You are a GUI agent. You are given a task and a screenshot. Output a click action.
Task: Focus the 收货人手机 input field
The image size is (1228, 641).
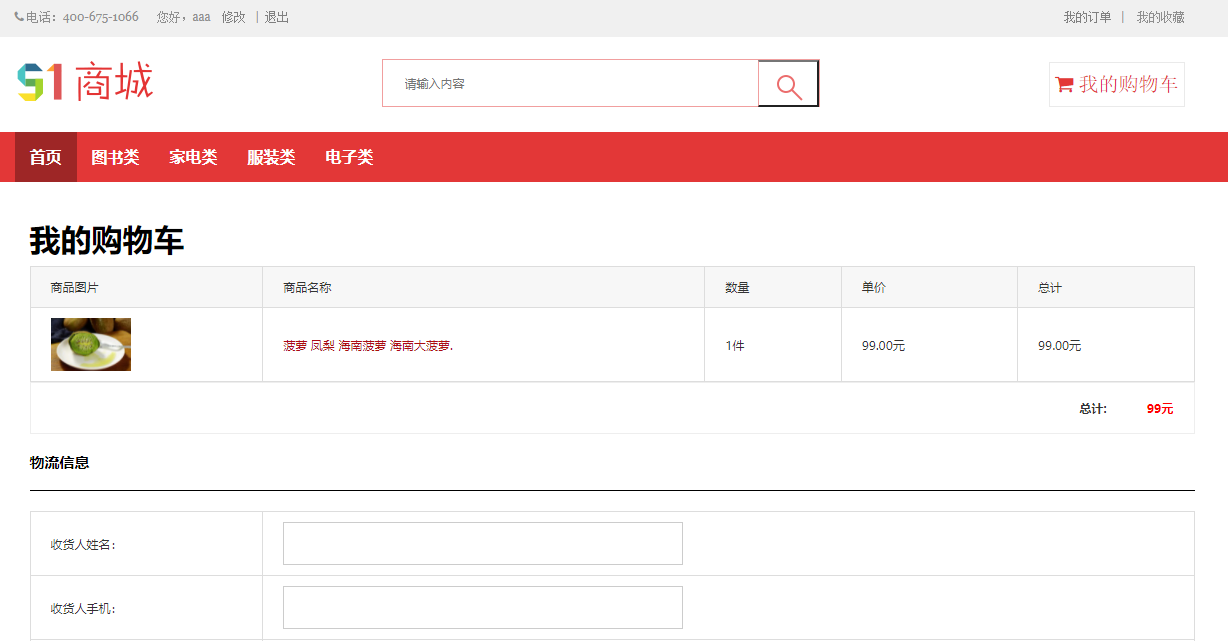pyautogui.click(x=483, y=607)
